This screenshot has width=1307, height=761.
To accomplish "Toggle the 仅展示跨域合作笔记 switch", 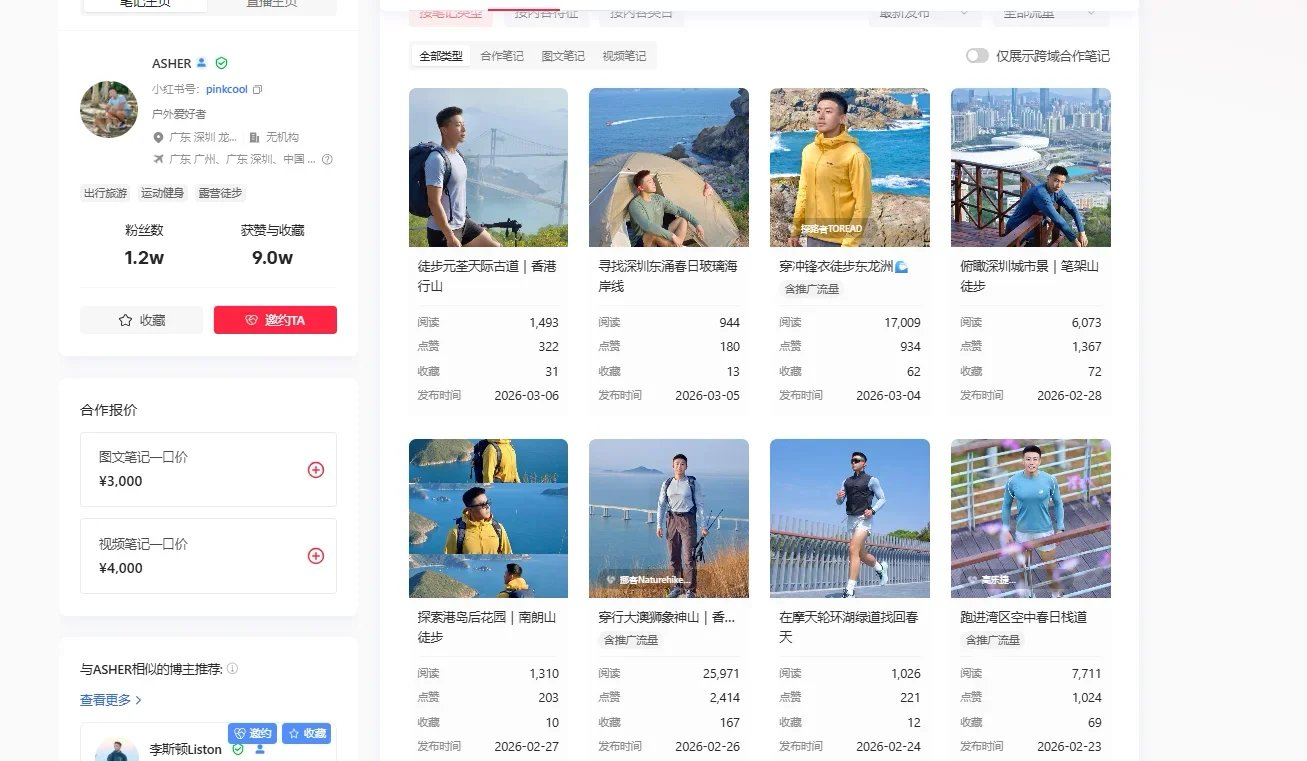I will tap(977, 56).
